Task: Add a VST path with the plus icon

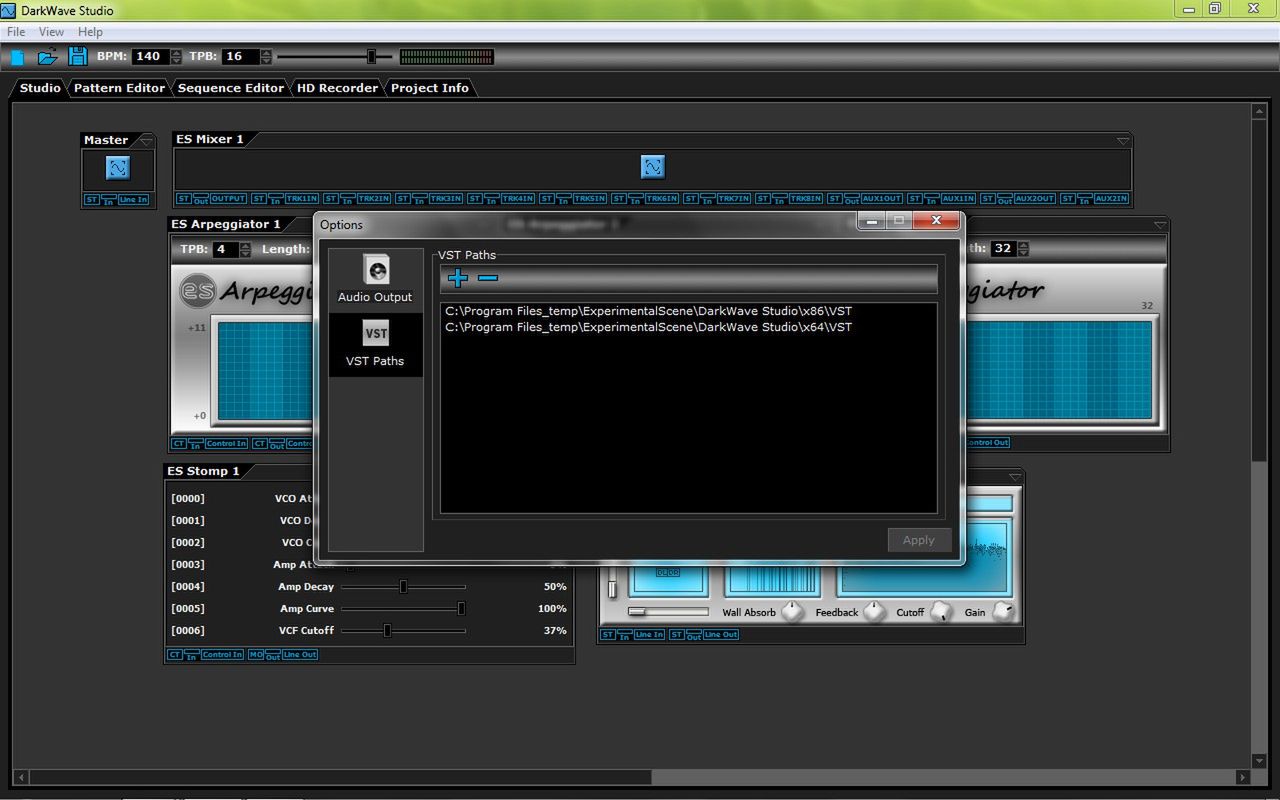Action: point(457,278)
